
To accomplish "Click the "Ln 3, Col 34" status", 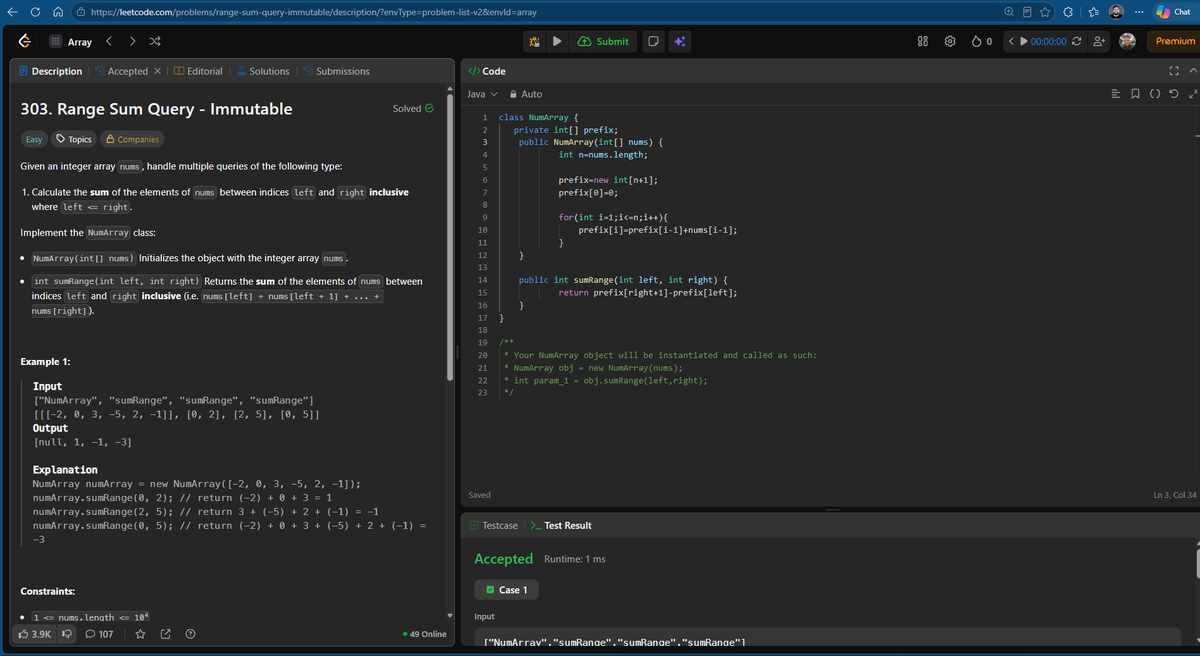I will click(1174, 495).
